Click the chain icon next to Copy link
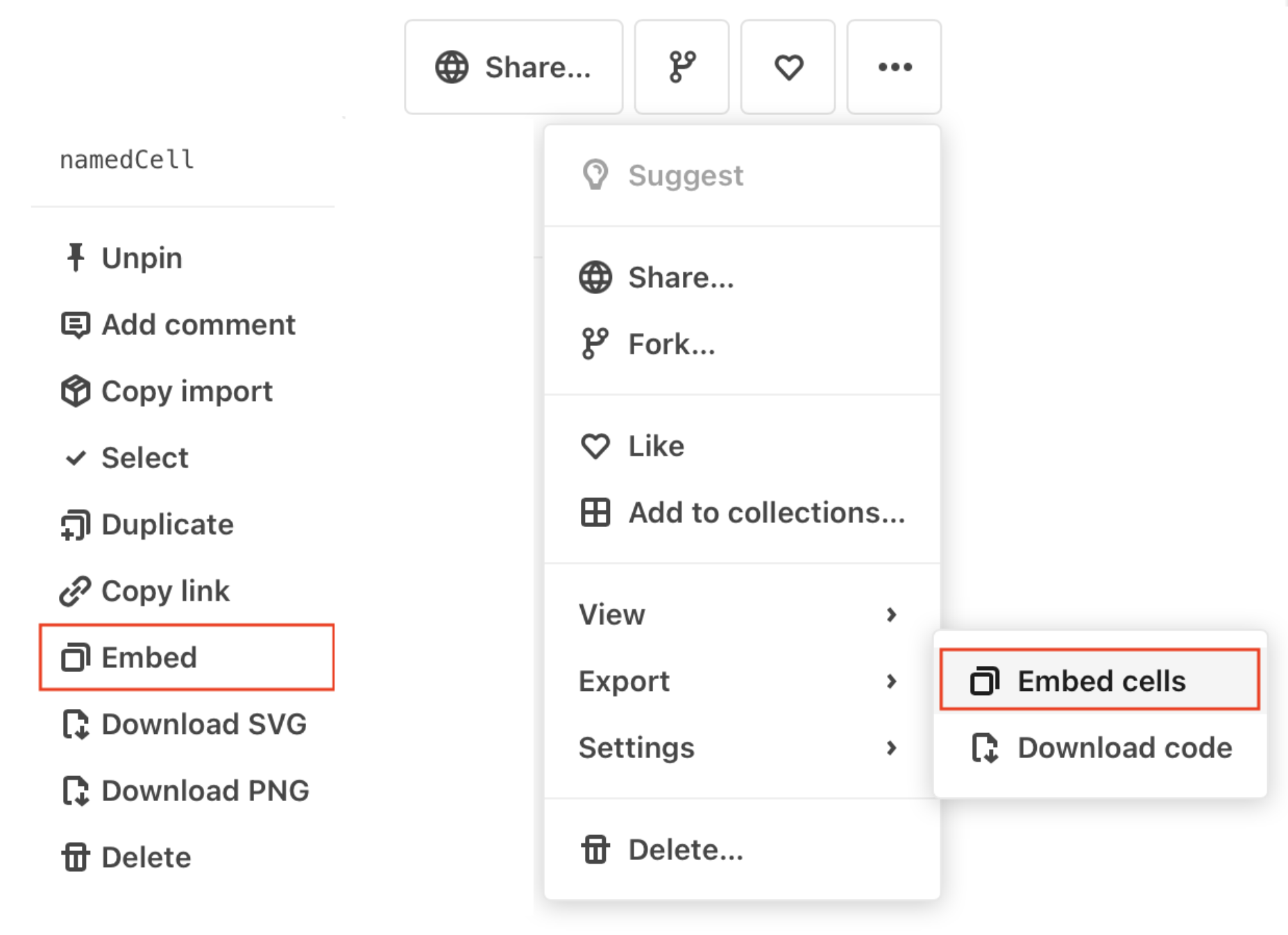Image resolution: width=1288 pixels, height=935 pixels. (75, 591)
